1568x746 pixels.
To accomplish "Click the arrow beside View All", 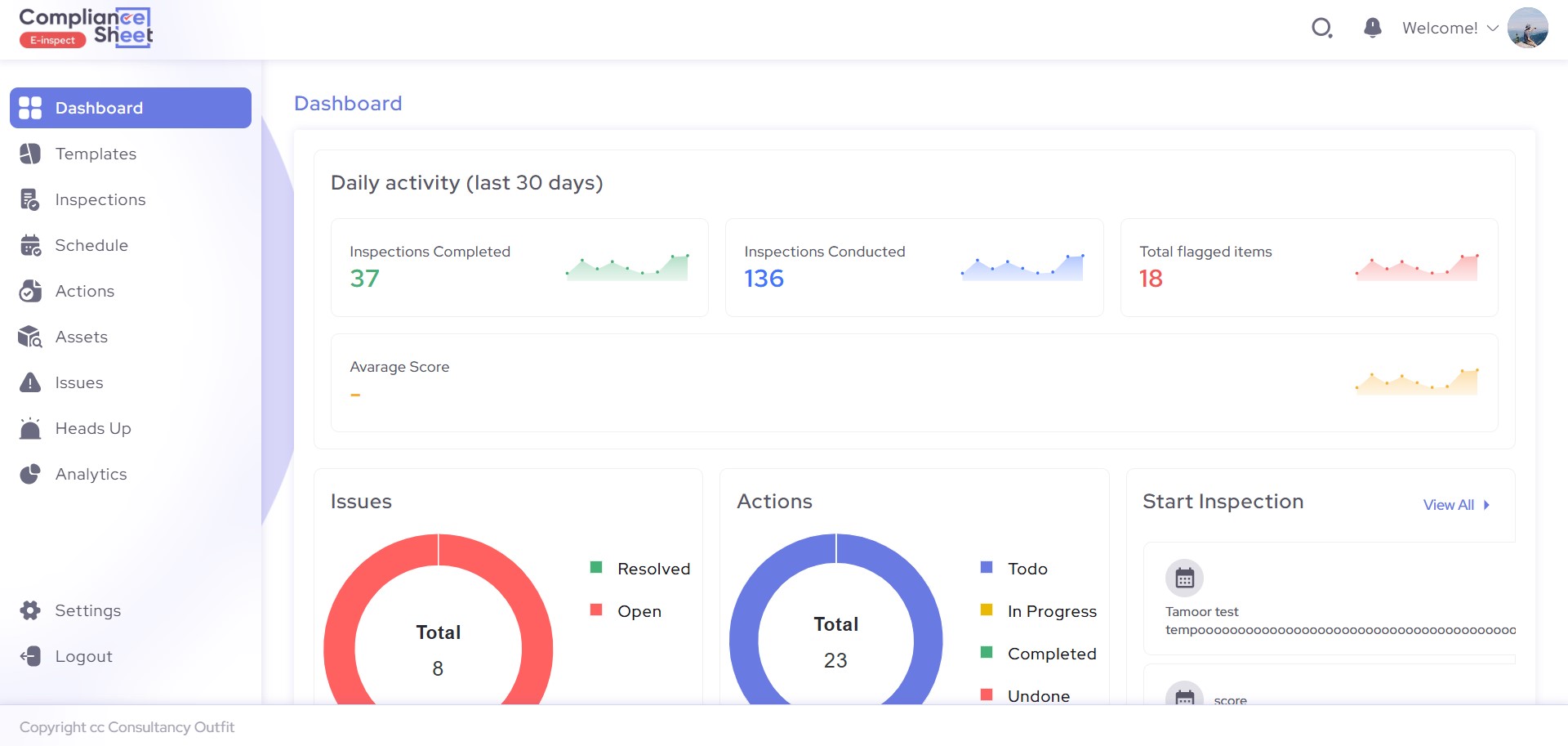I will click(x=1486, y=505).
